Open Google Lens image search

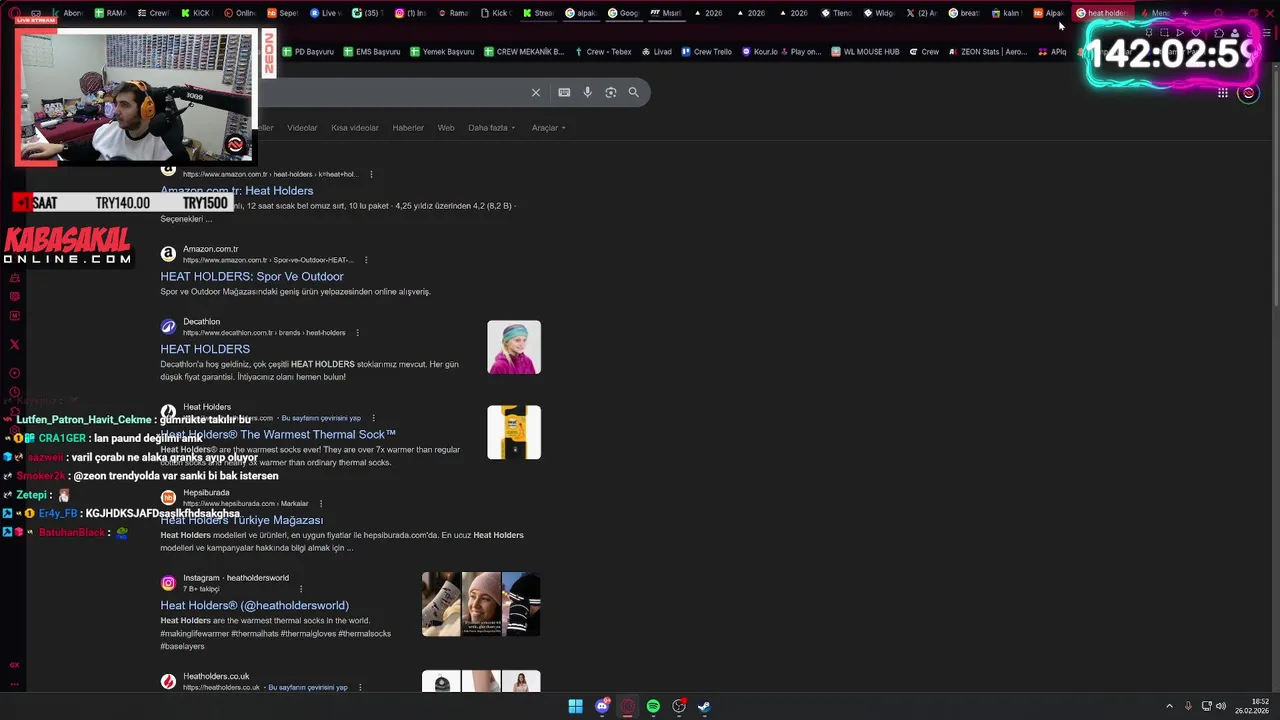tap(611, 92)
